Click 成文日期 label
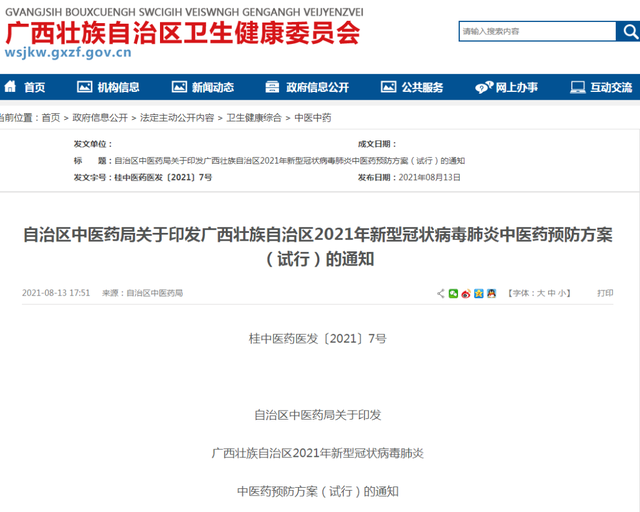The width and height of the screenshot is (640, 512). 378,144
